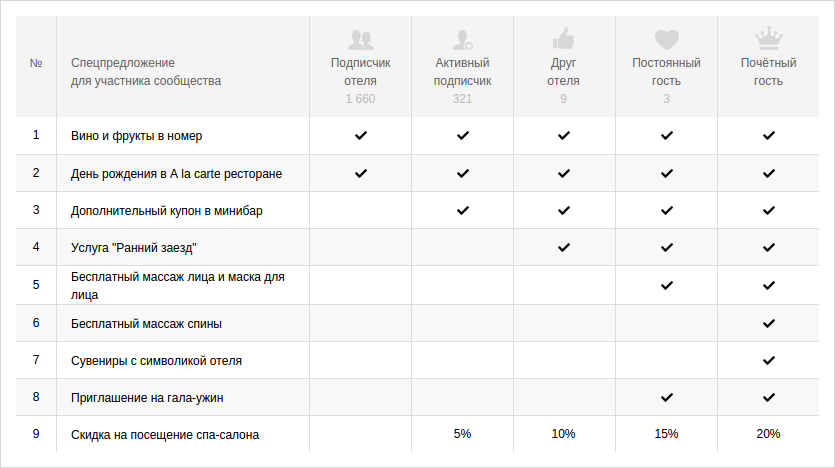
Task: Click Подписчик checkmark for Вино и фрукты
Action: (x=361, y=135)
